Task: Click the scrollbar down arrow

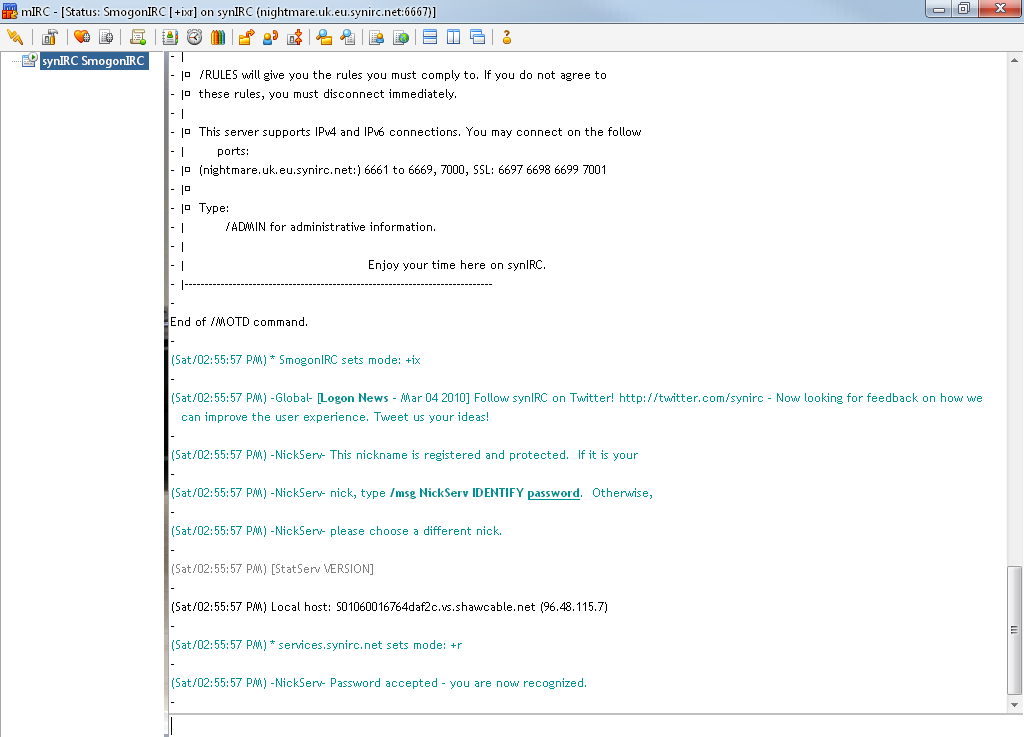Action: (1014, 704)
